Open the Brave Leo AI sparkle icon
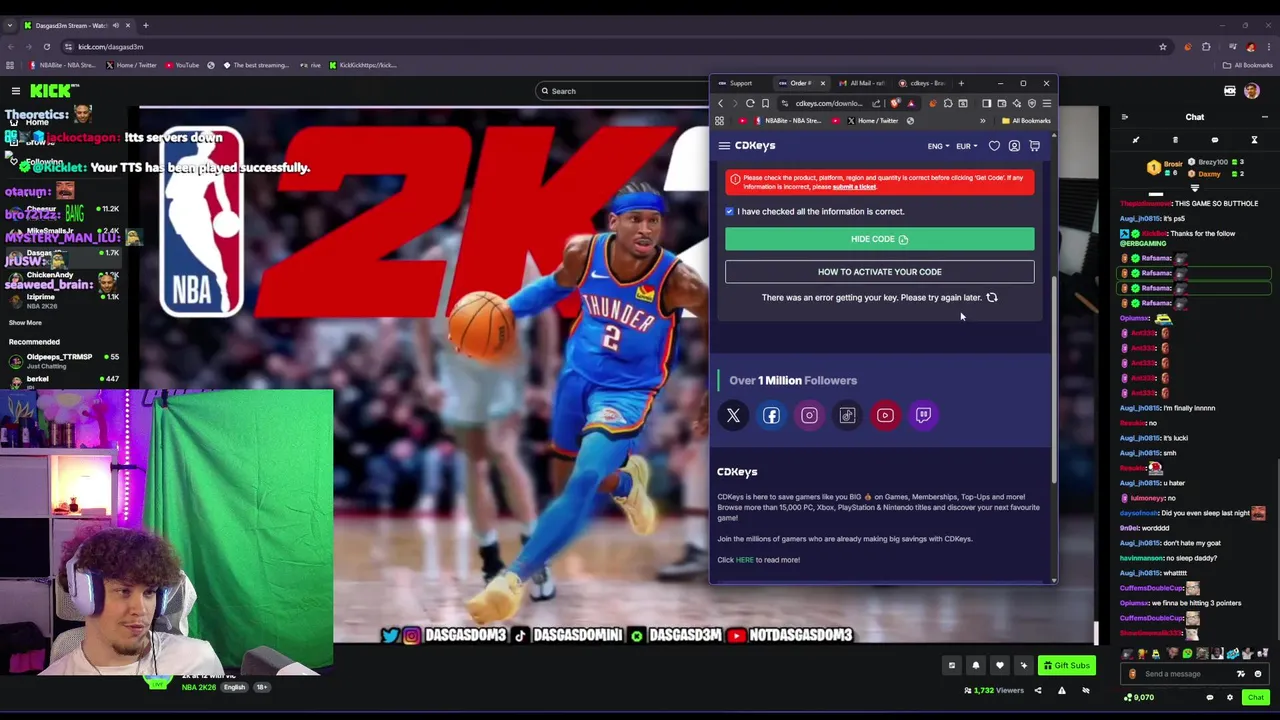Viewport: 1280px width, 720px height. [x=1017, y=103]
